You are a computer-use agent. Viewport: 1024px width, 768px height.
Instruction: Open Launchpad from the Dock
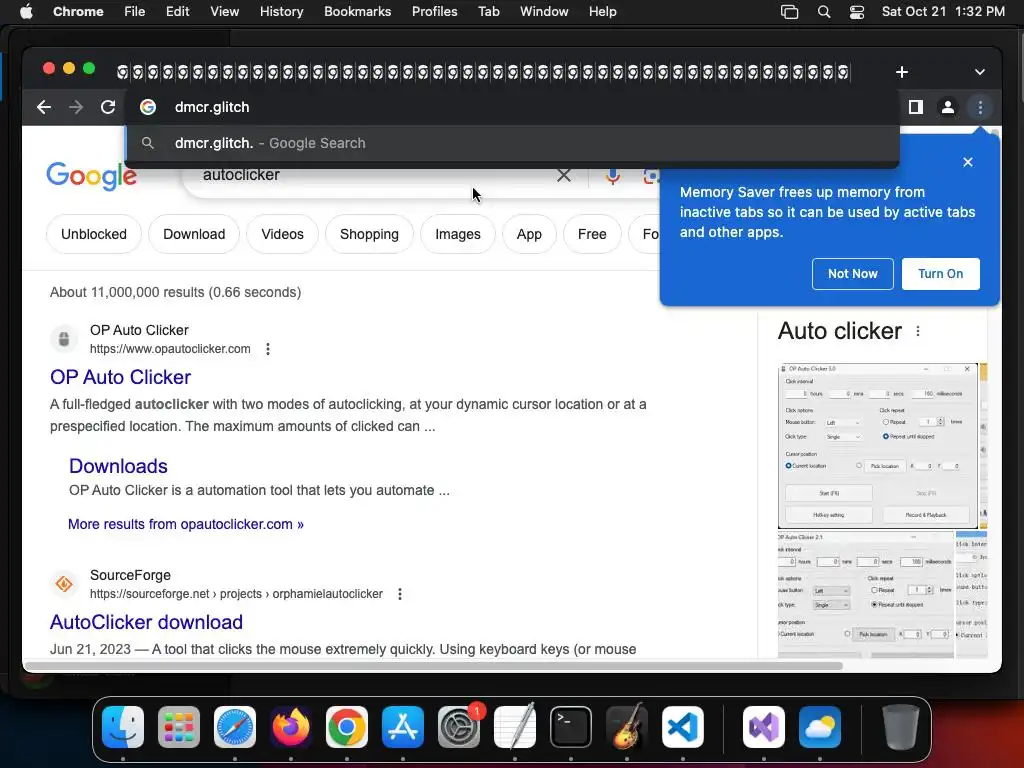click(179, 727)
